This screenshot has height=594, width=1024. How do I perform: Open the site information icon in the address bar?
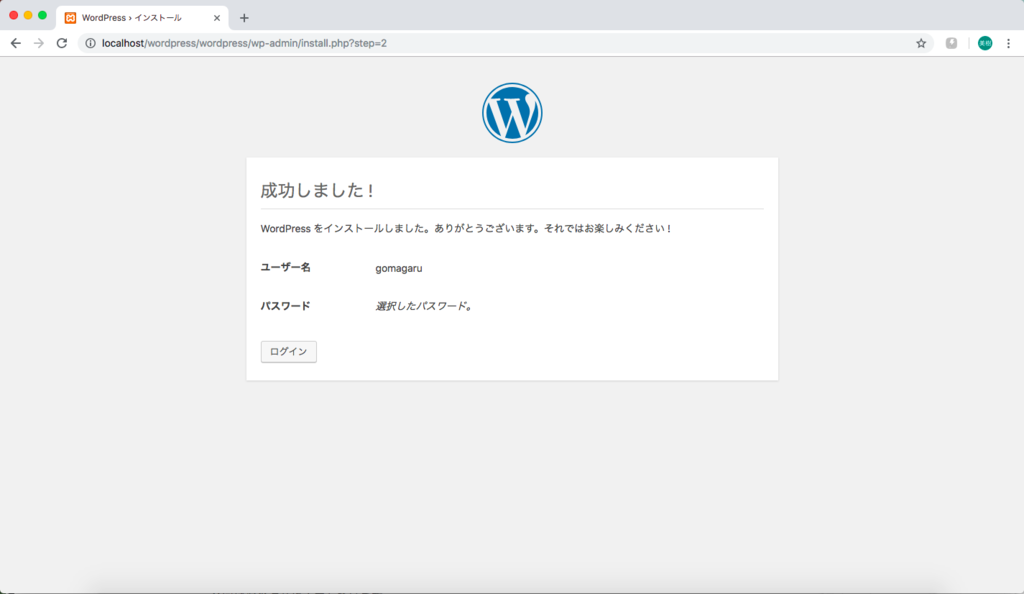click(90, 43)
